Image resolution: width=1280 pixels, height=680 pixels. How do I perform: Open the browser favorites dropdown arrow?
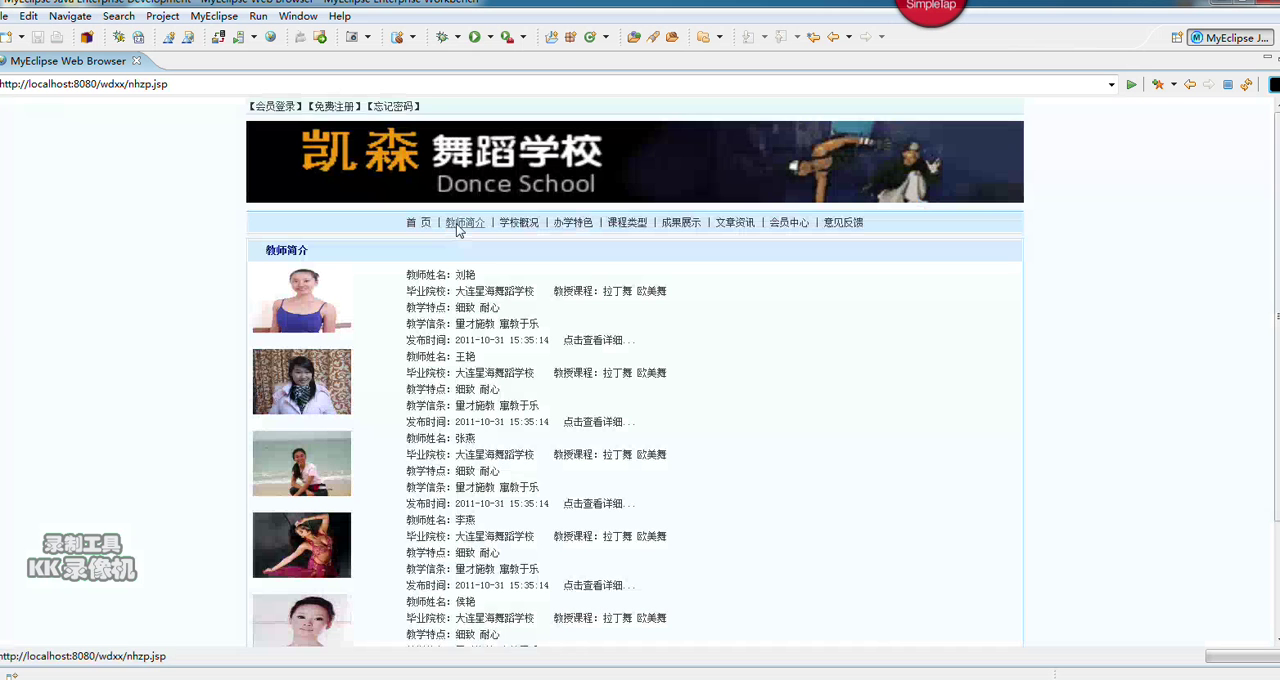1174,85
